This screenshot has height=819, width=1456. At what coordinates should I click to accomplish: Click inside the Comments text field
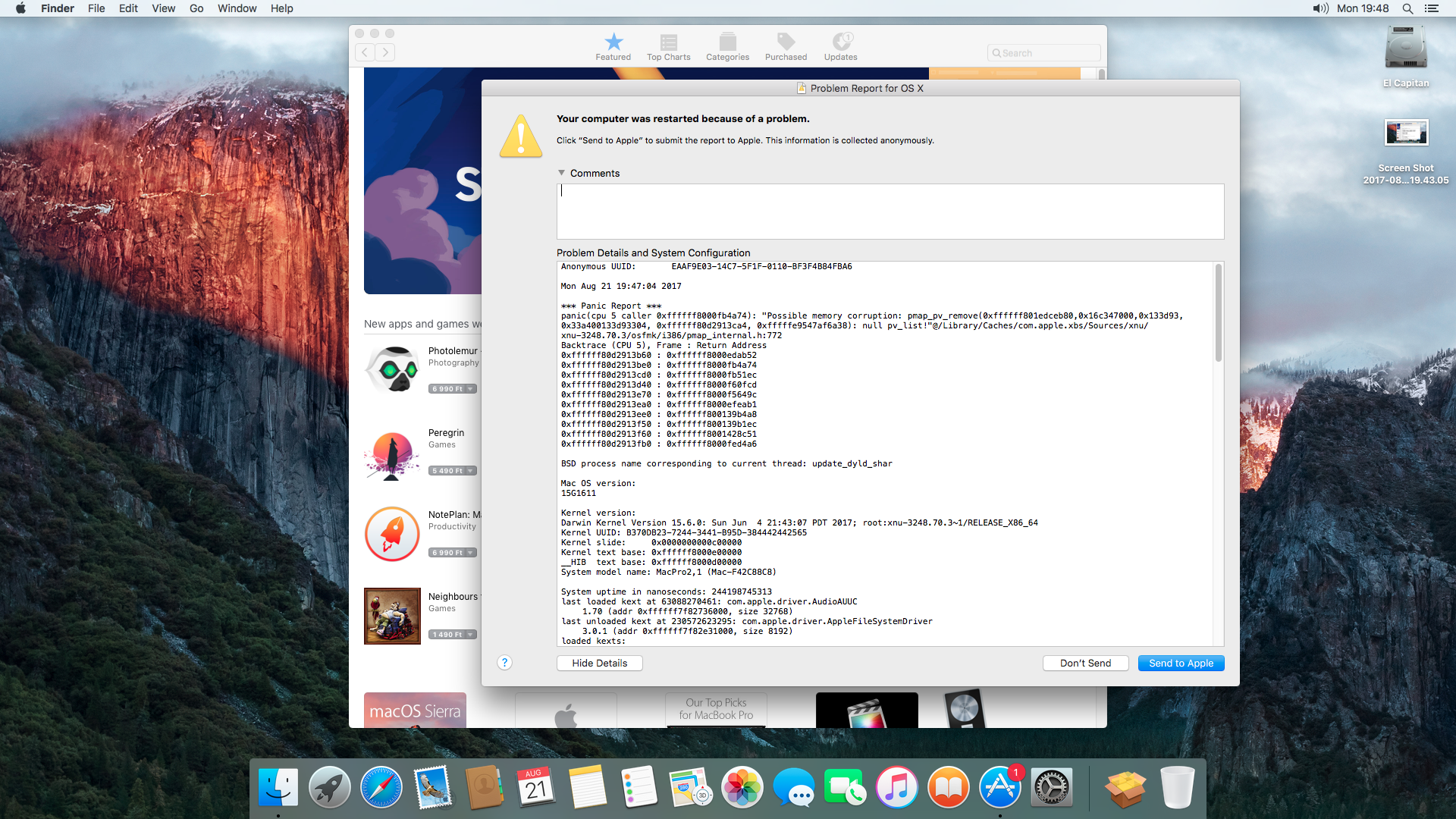[x=890, y=212]
